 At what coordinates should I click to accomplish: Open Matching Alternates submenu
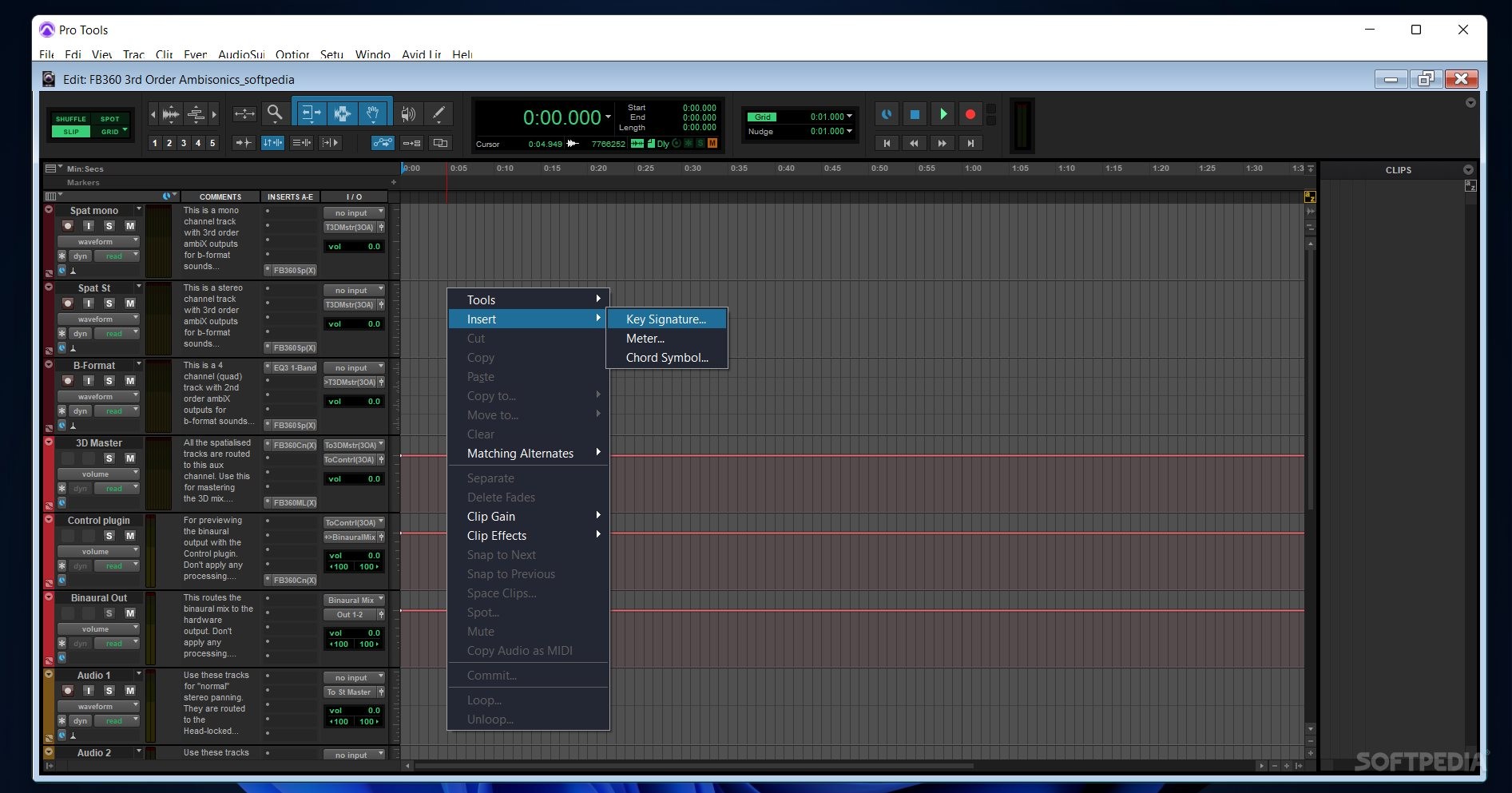(x=528, y=453)
